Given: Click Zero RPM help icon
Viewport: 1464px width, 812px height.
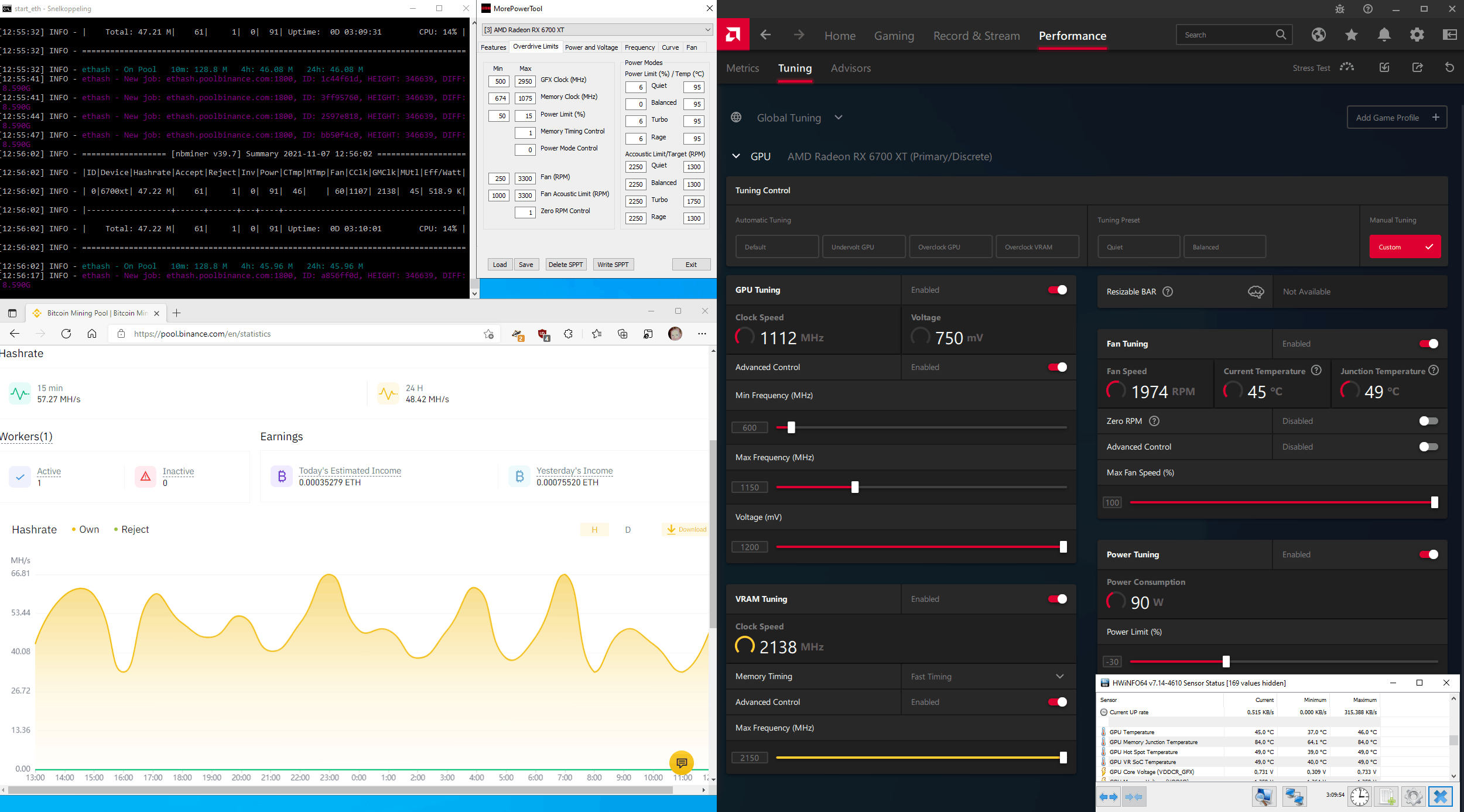Looking at the screenshot, I should click(x=1154, y=421).
